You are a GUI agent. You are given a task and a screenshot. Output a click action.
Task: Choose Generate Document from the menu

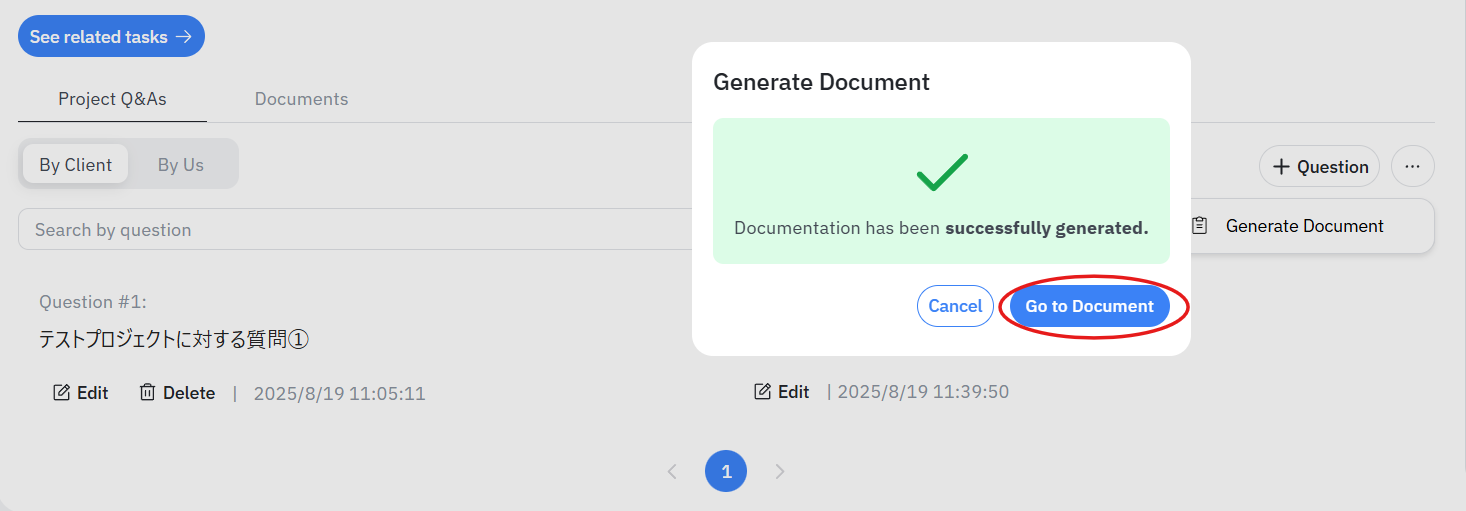tap(1304, 226)
